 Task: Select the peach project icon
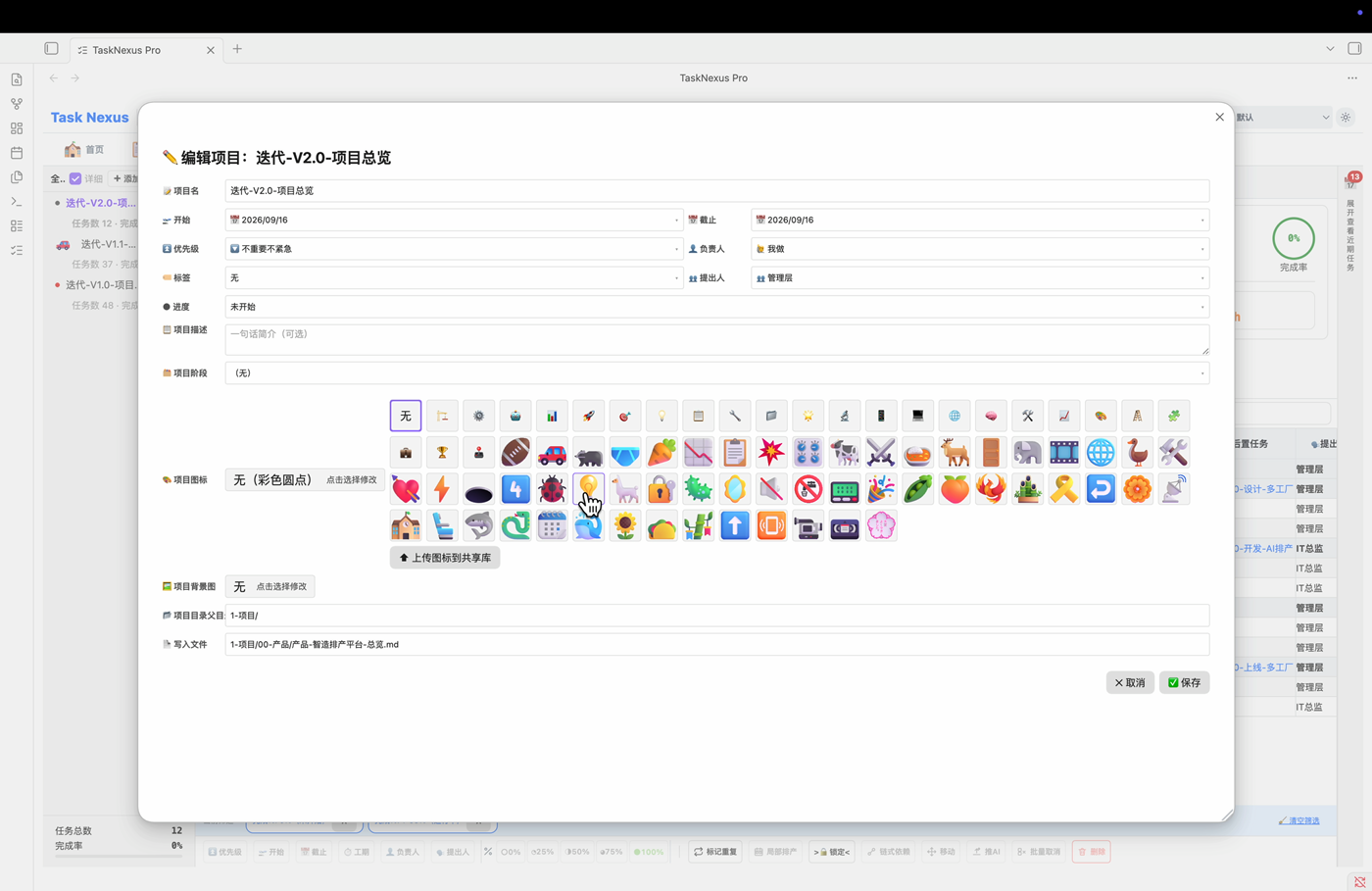[955, 489]
